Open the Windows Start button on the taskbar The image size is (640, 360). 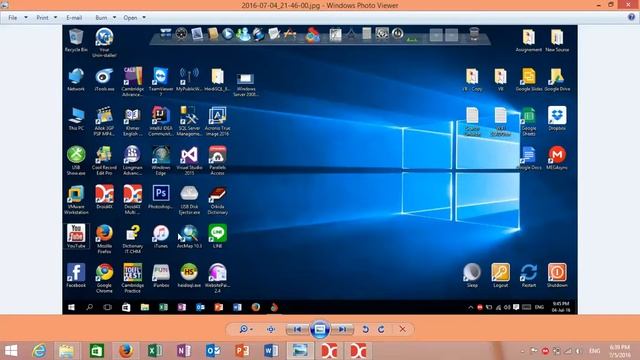[11, 351]
